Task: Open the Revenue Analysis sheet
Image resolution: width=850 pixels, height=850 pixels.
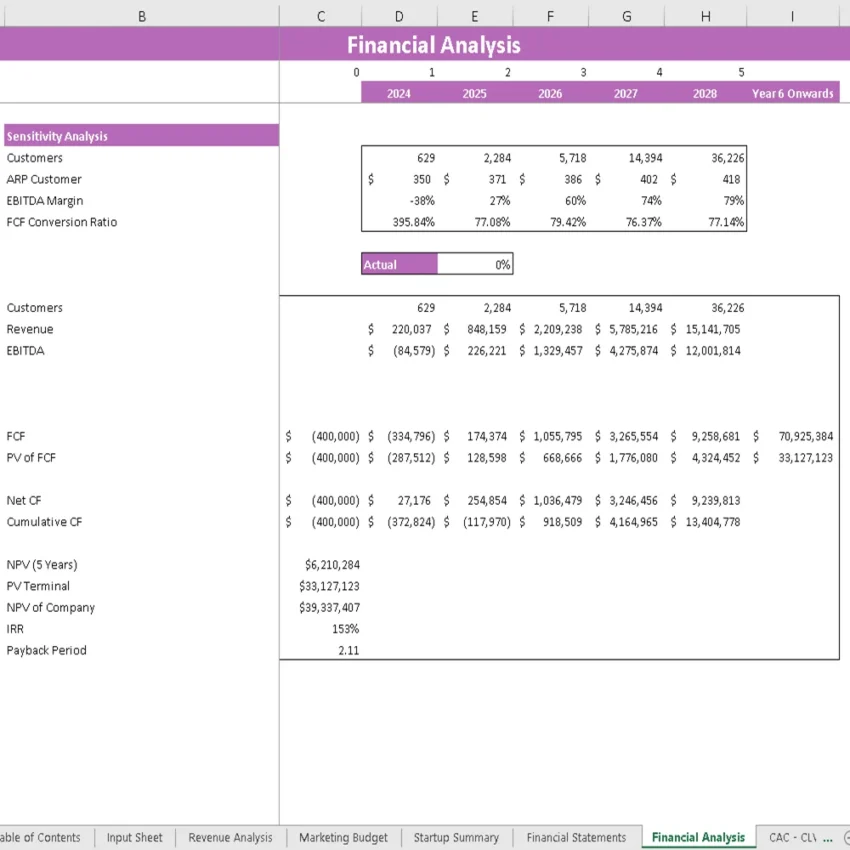Action: [229, 837]
